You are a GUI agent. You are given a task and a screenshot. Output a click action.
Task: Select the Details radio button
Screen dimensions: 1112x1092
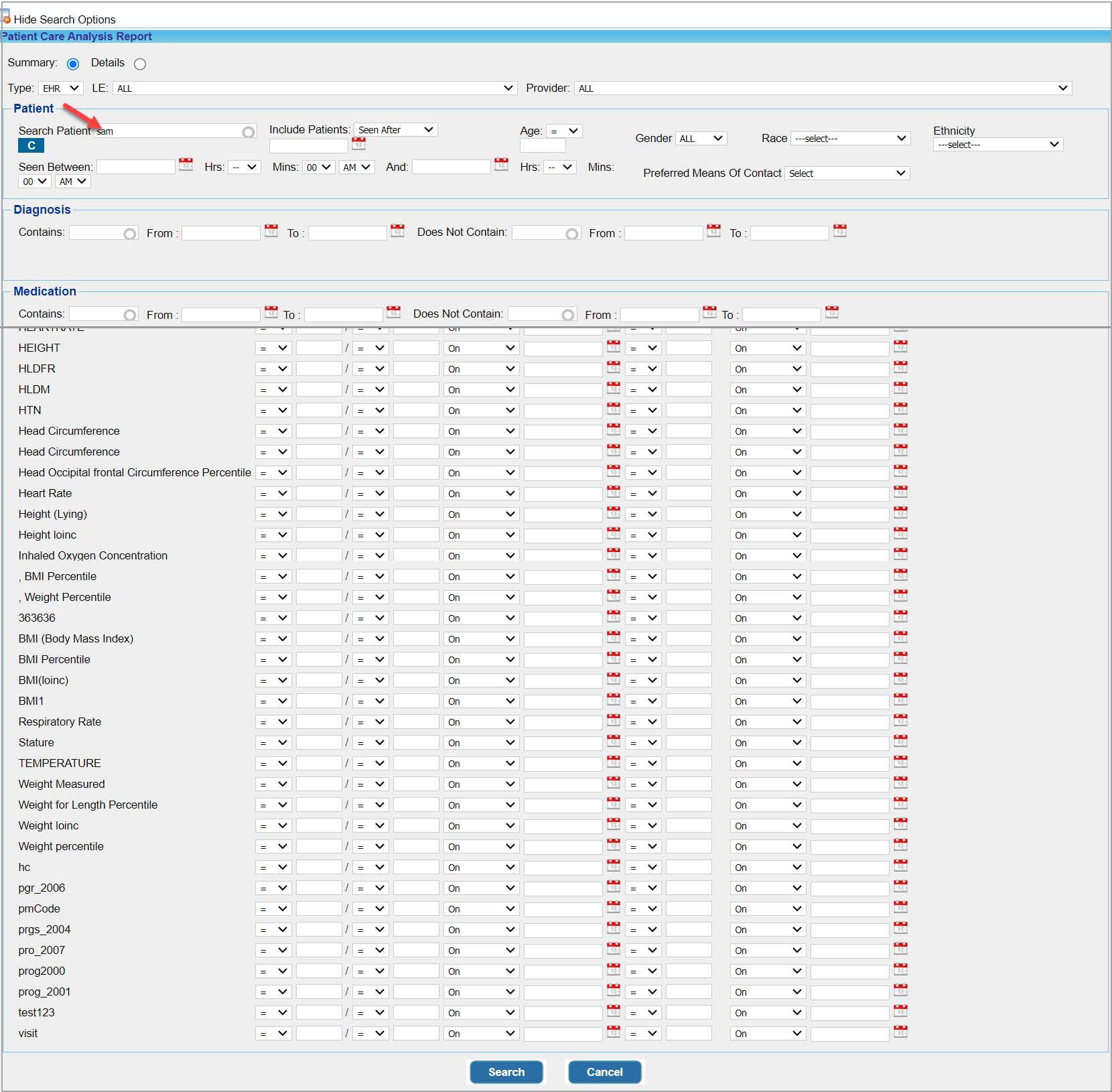pos(140,64)
